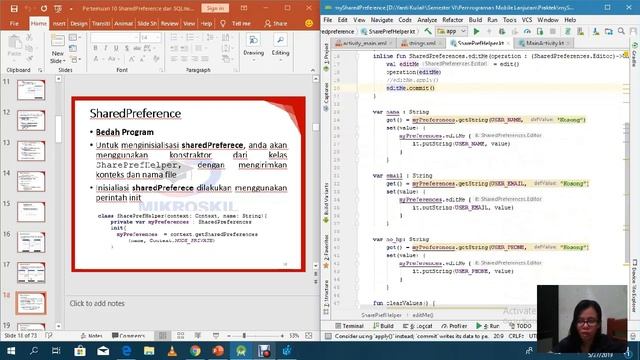Toggle Normal view in PowerPoint status bar
This screenshot has height=360, width=640.
tap(162, 336)
